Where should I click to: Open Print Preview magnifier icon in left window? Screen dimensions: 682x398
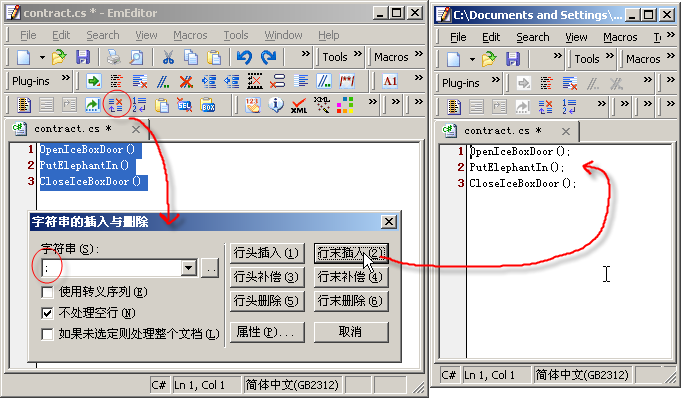click(136, 57)
